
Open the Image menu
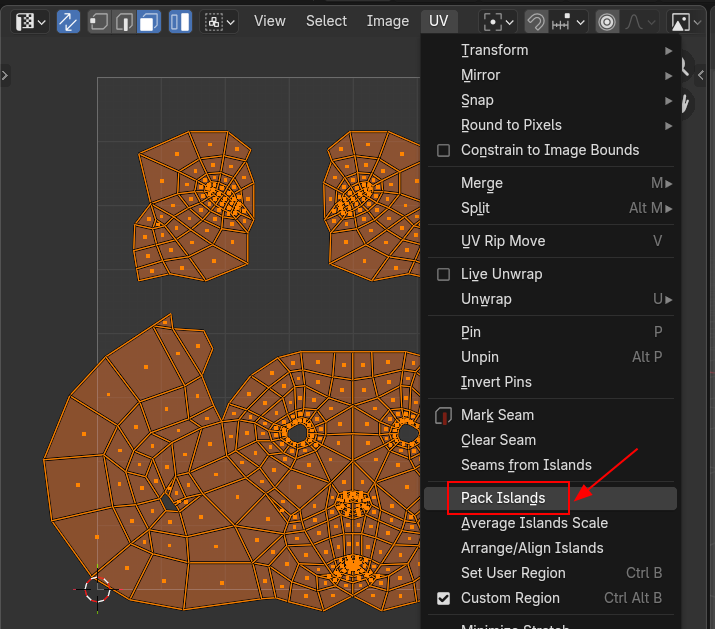(388, 21)
